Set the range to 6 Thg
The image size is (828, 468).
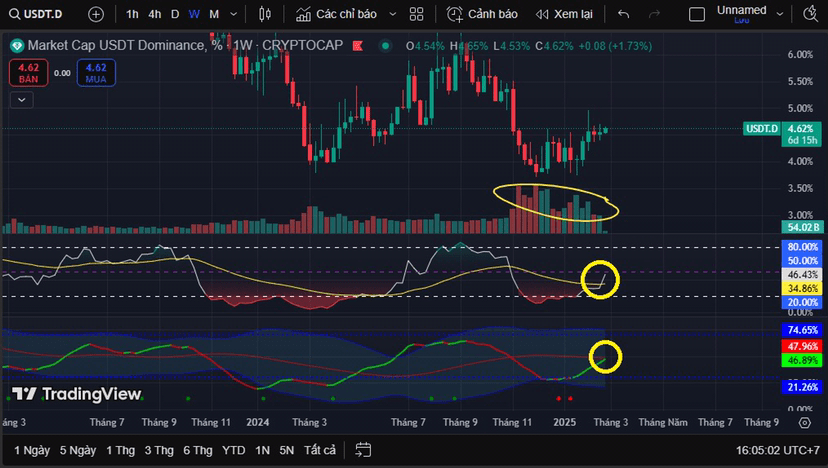[x=197, y=450]
